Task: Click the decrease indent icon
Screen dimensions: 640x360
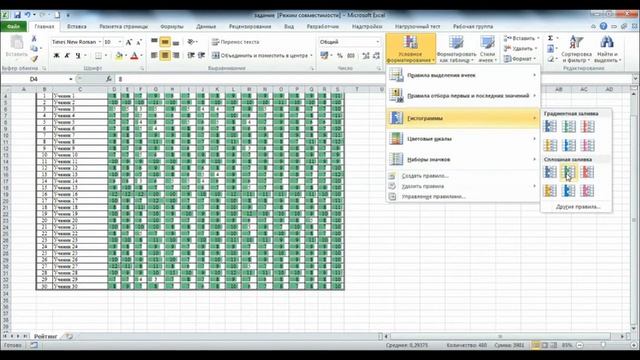Action: coord(191,56)
